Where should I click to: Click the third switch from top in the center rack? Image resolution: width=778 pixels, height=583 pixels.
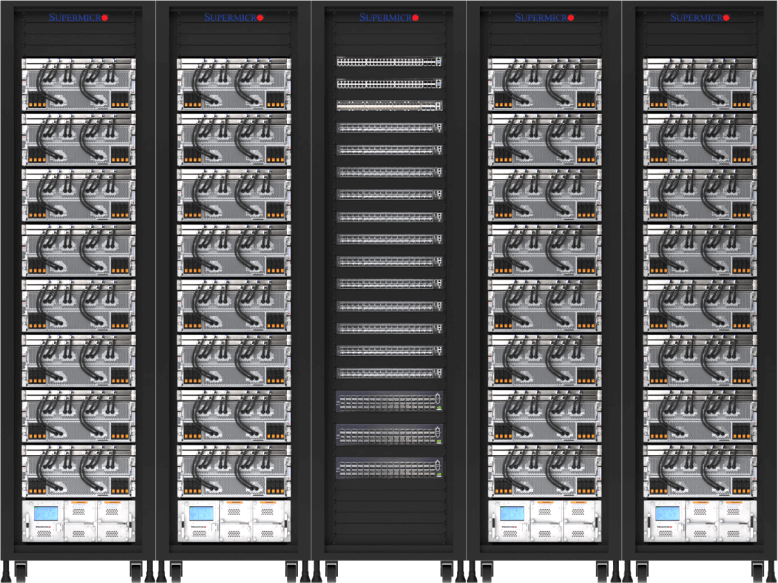389,105
